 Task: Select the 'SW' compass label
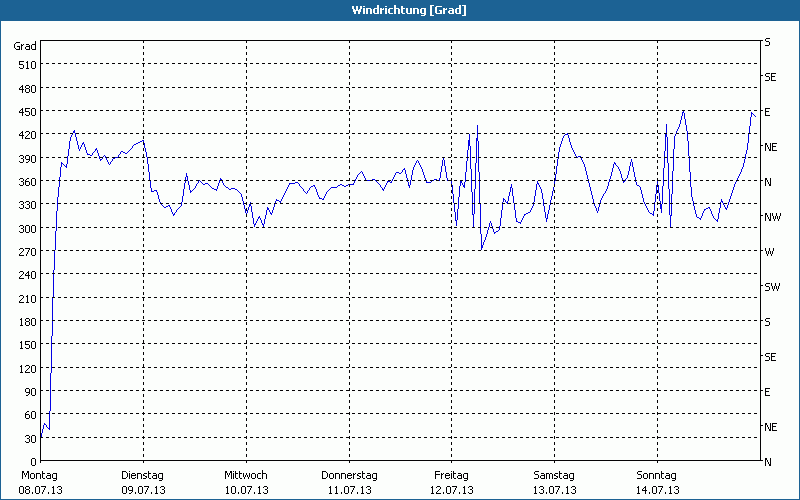[x=772, y=287]
